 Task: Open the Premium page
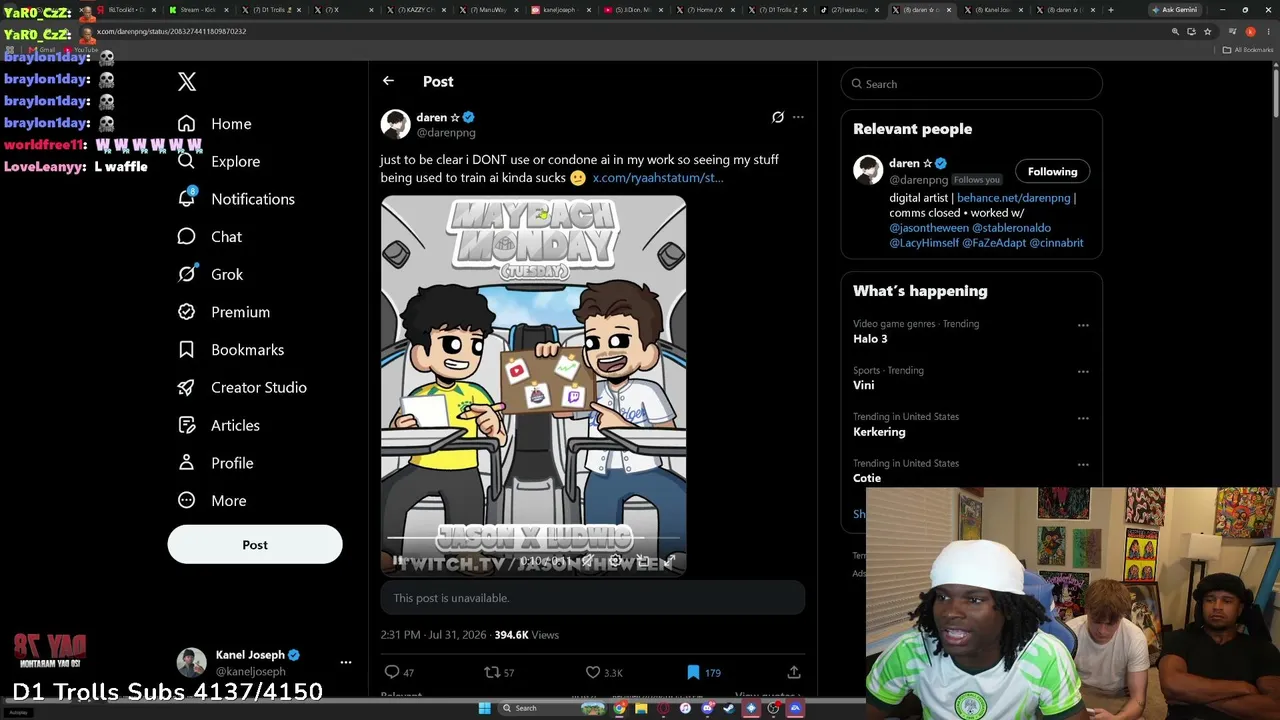223,312
